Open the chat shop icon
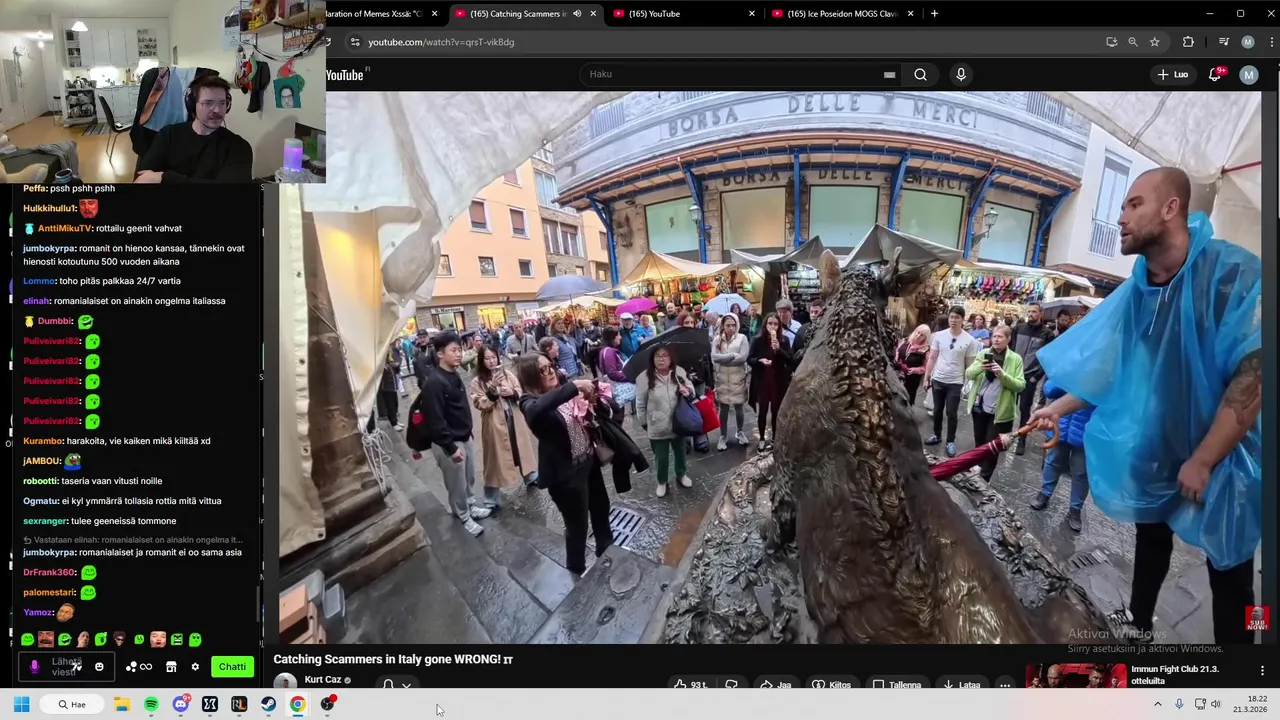The width and height of the screenshot is (1280, 720). click(171, 667)
